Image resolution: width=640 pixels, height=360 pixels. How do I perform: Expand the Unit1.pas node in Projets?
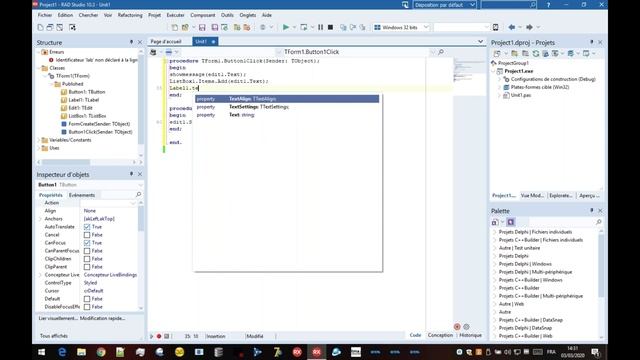pyautogui.click(x=499, y=95)
